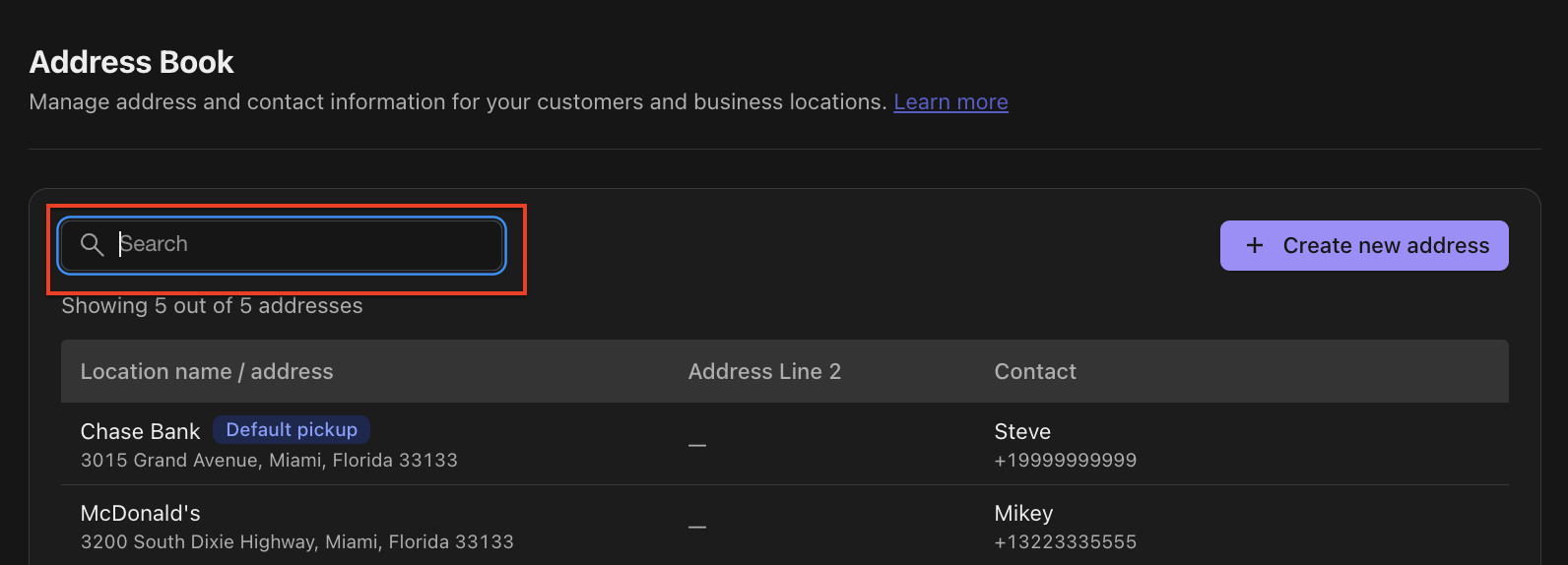The height and width of the screenshot is (565, 1568).
Task: Click the Create new address button
Action: point(1364,245)
